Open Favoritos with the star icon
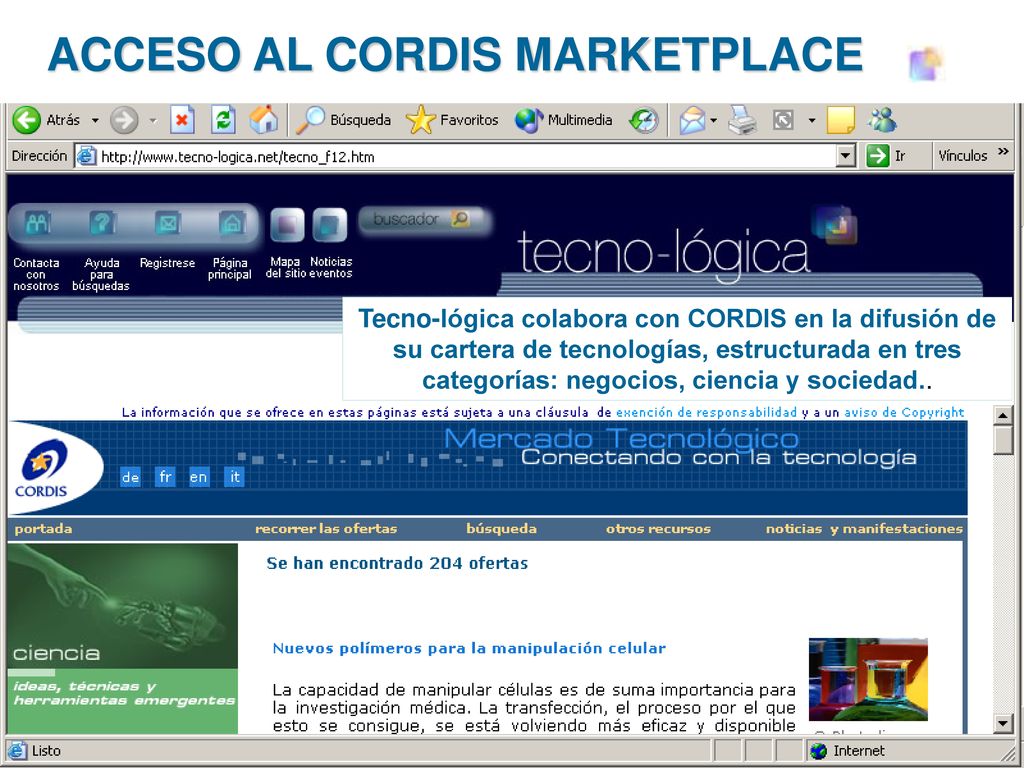The height and width of the screenshot is (768, 1024). tap(452, 120)
